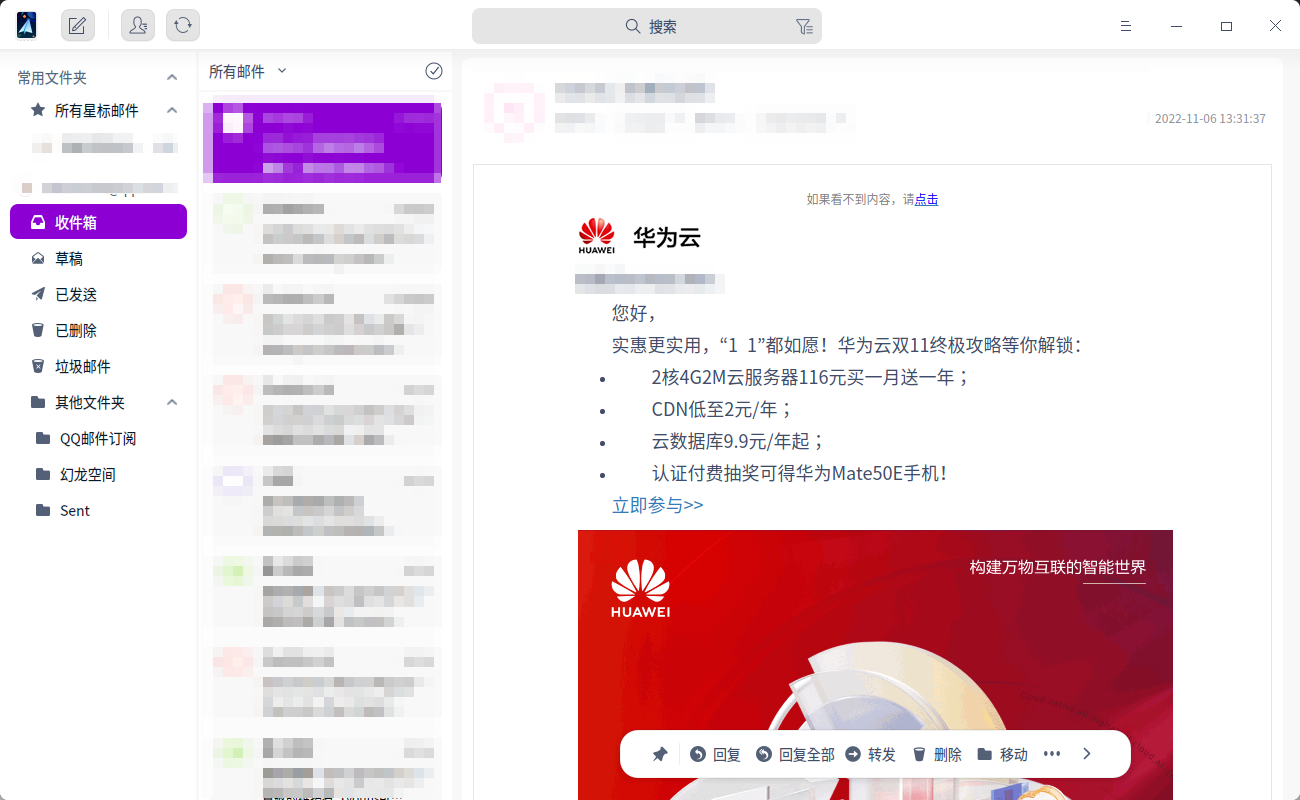Viewport: 1300px width, 800px height.
Task: Open the QQ邮件订阅 folder
Action: pos(98,438)
